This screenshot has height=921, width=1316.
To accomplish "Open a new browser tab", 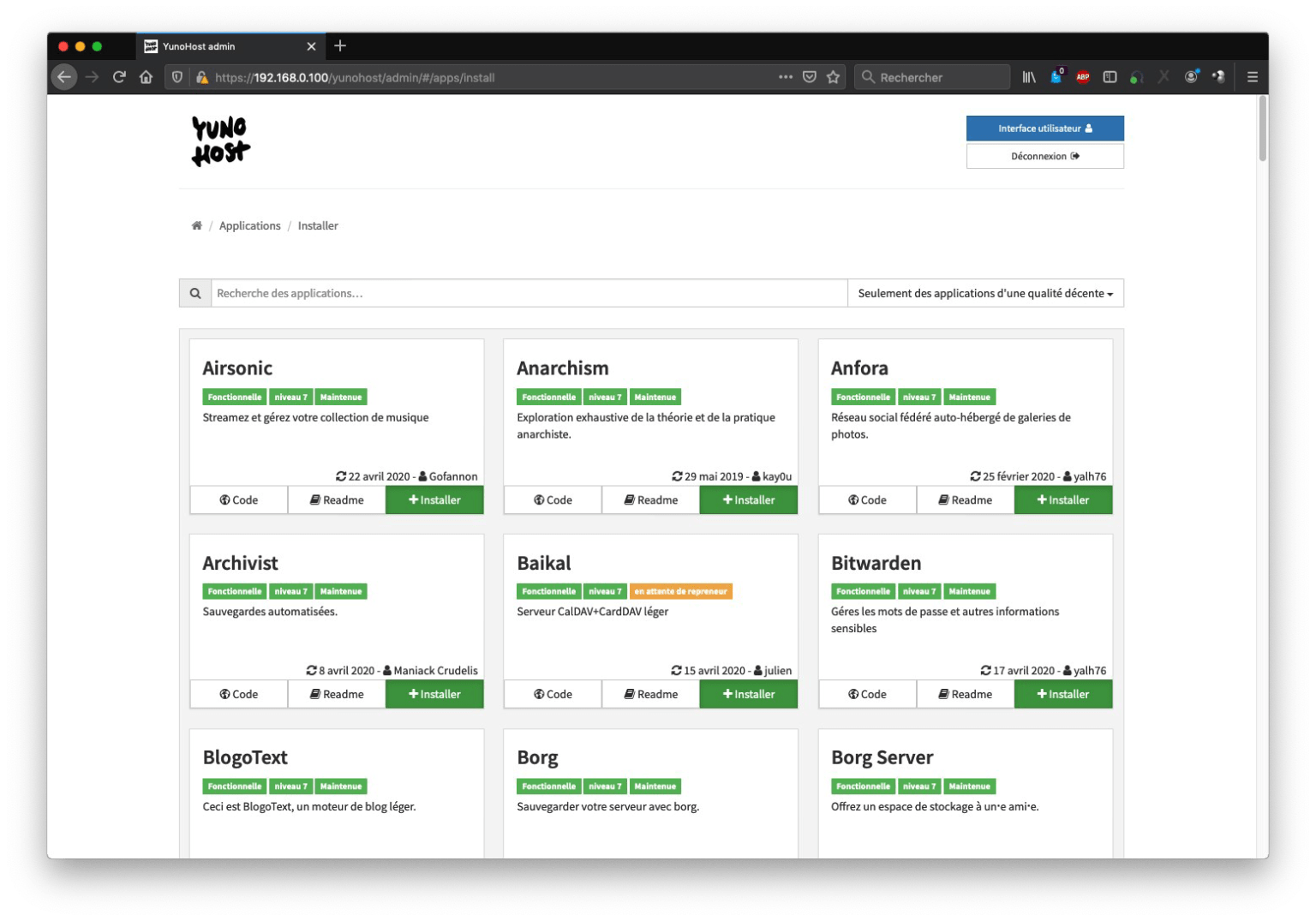I will point(340,46).
